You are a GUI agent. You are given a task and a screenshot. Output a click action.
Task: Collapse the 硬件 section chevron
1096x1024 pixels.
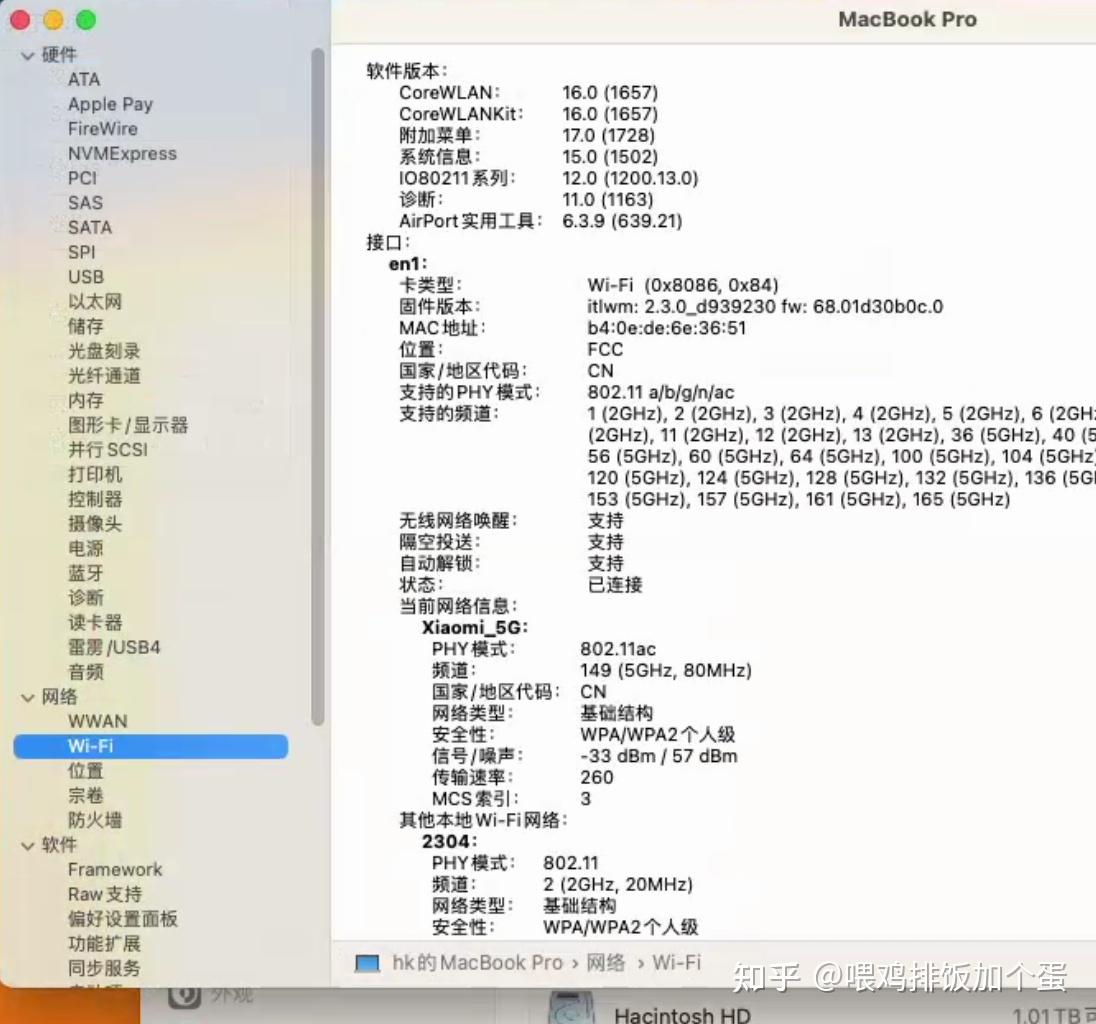[27, 55]
